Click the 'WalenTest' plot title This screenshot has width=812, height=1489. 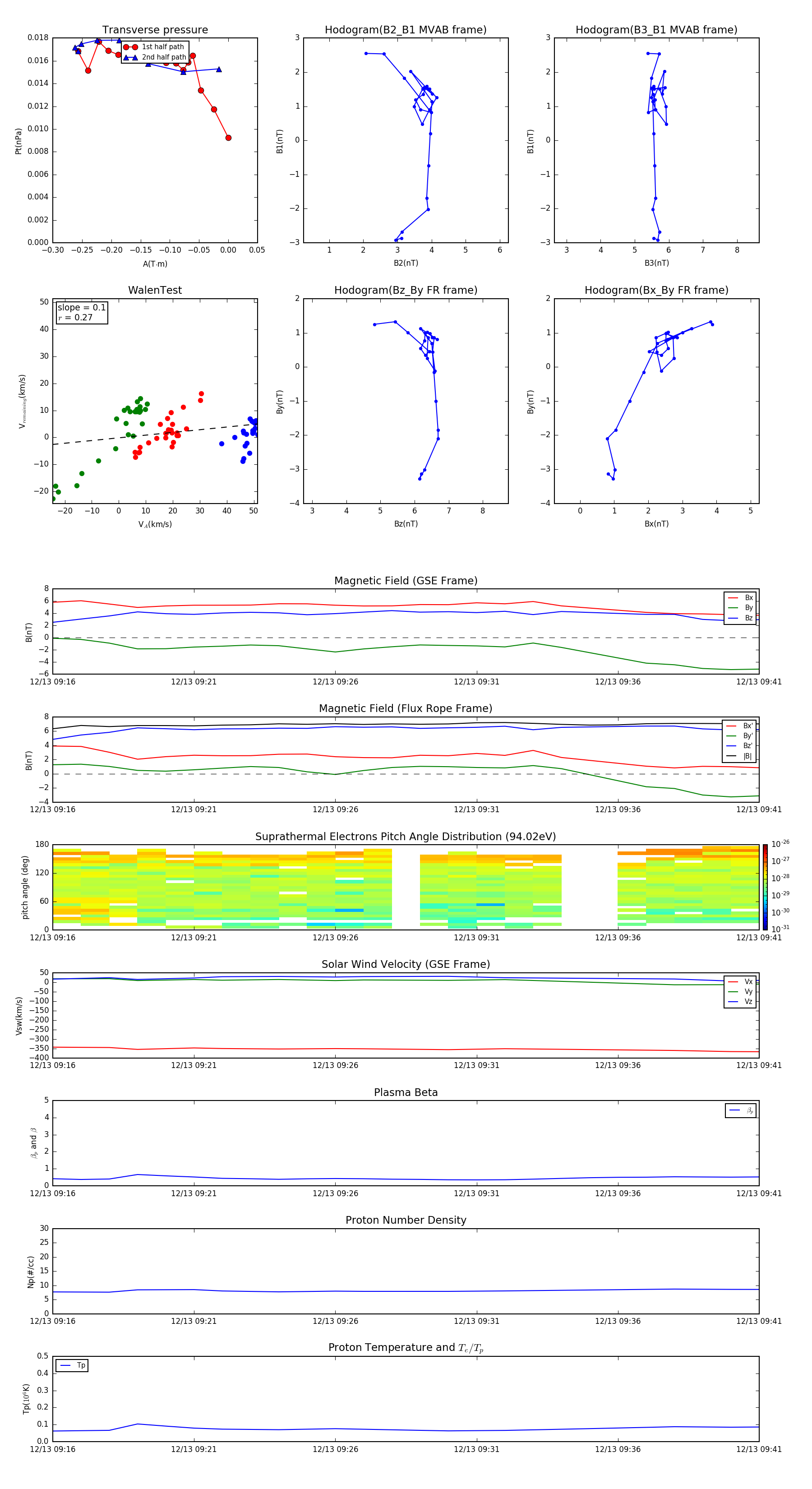click(155, 290)
